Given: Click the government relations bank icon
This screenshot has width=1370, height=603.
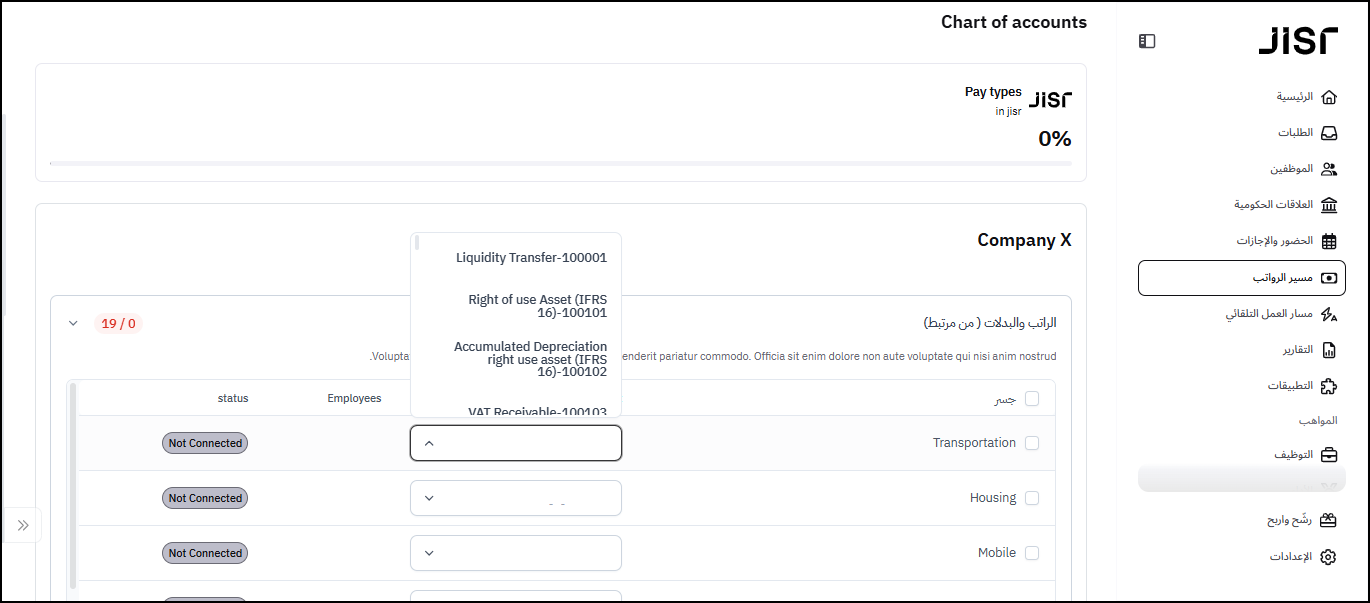Looking at the screenshot, I should 1328,205.
